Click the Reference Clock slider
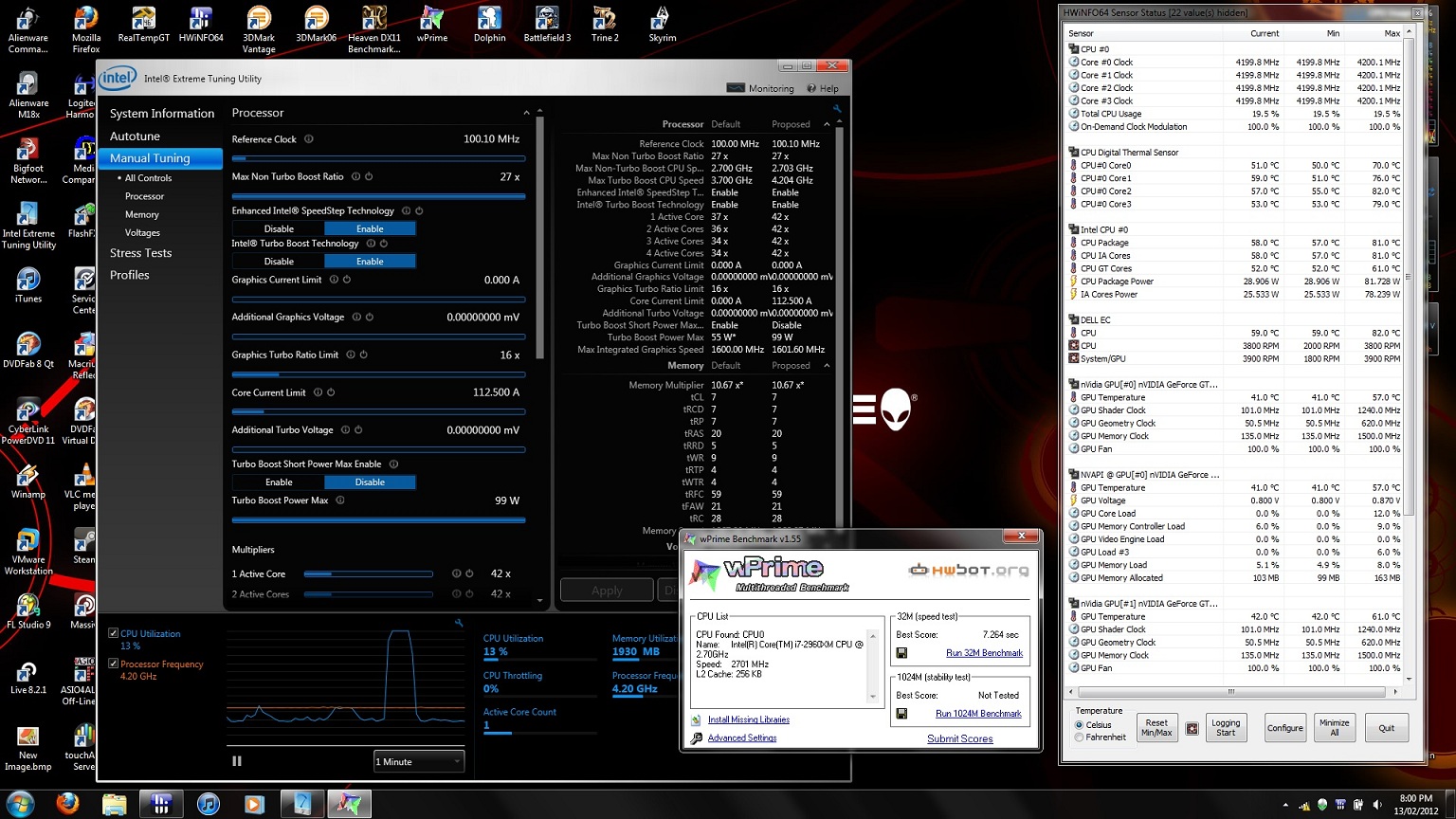Image resolution: width=1456 pixels, height=819 pixels. click(x=378, y=158)
